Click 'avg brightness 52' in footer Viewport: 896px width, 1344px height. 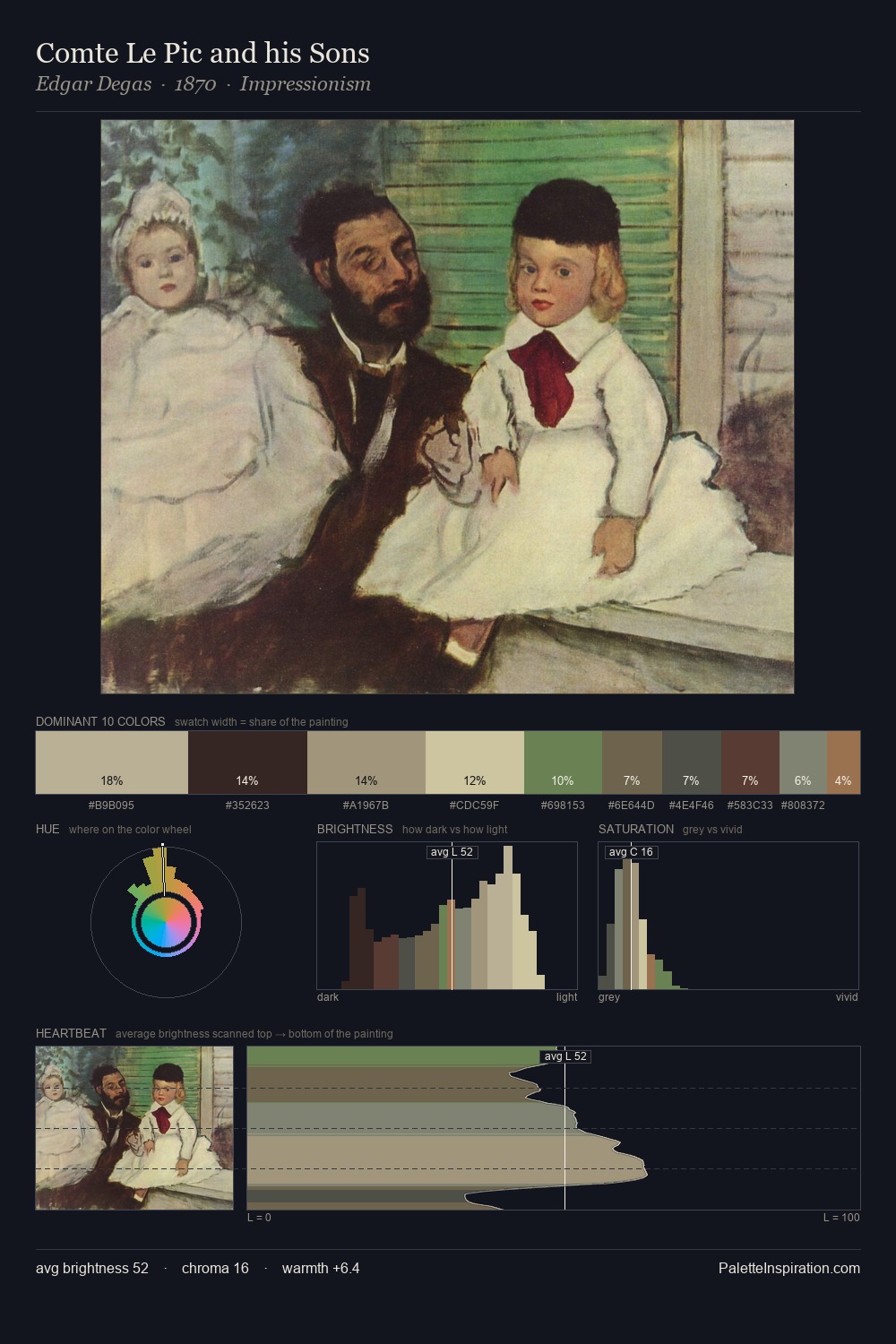point(92,1268)
